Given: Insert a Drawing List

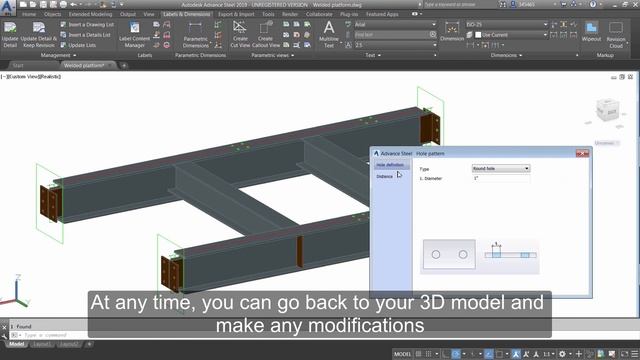Looking at the screenshot, I should 87,24.
